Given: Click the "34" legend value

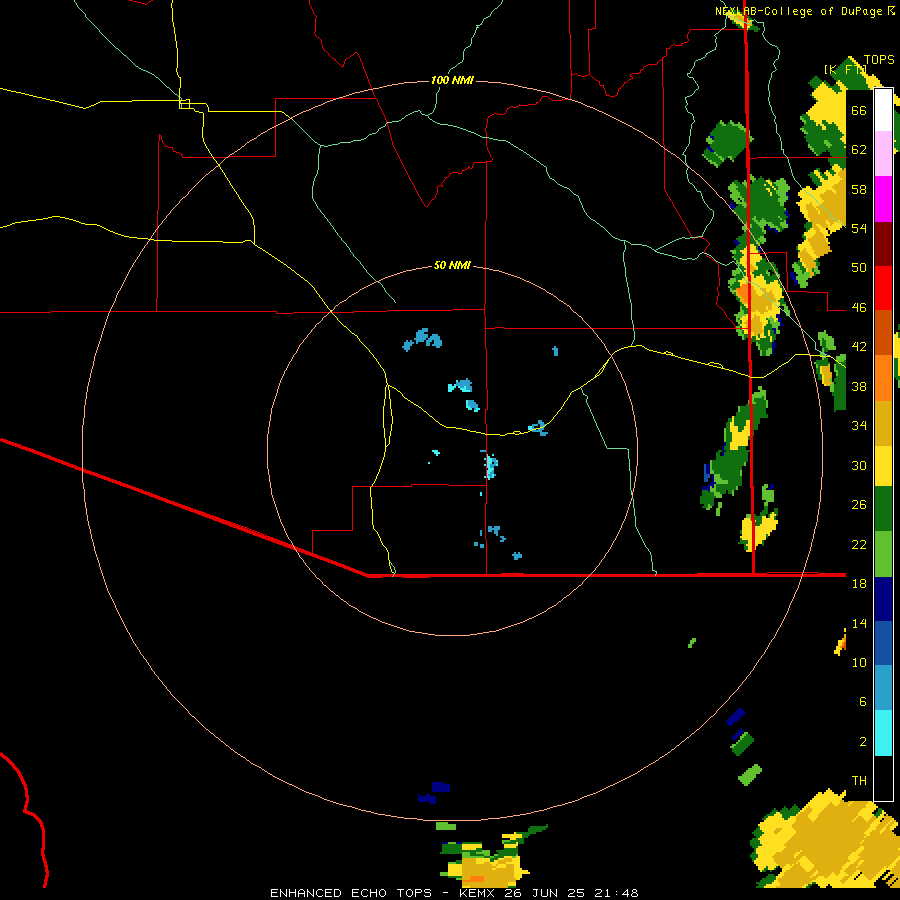Looking at the screenshot, I should pyautogui.click(x=859, y=425).
